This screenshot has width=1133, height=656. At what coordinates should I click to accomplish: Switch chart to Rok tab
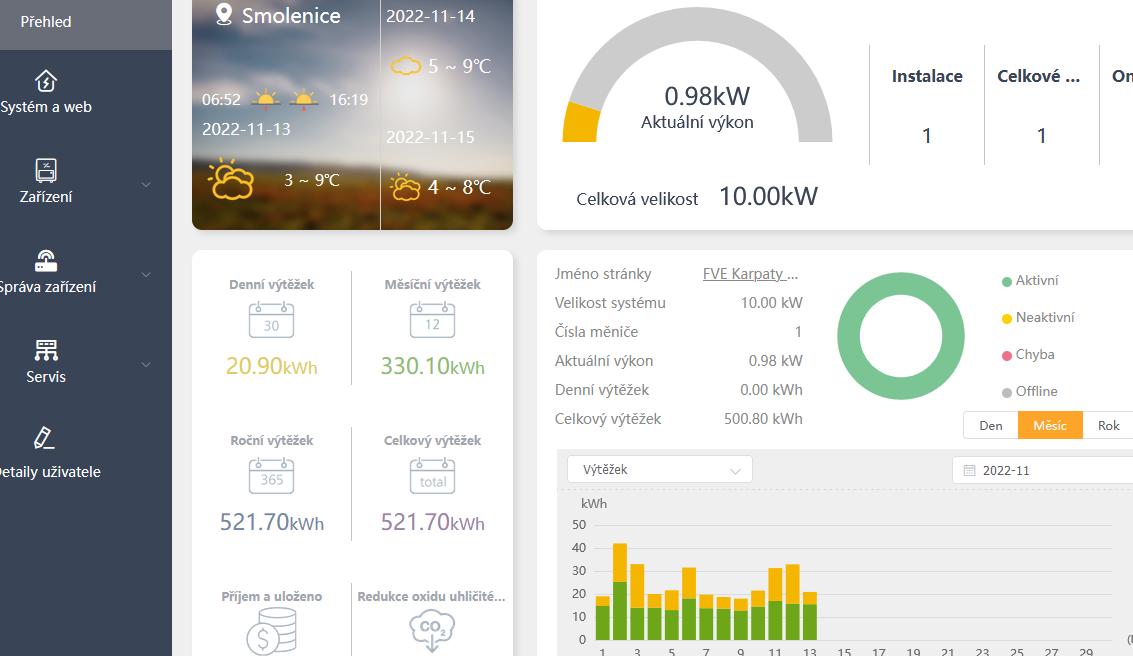[x=1108, y=425]
